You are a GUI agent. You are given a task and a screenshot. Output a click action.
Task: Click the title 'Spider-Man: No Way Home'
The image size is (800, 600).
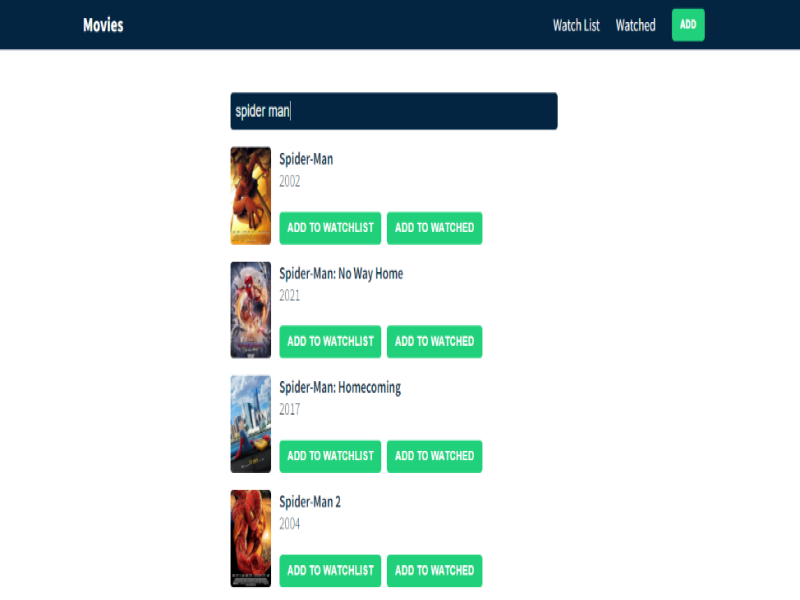(341, 273)
